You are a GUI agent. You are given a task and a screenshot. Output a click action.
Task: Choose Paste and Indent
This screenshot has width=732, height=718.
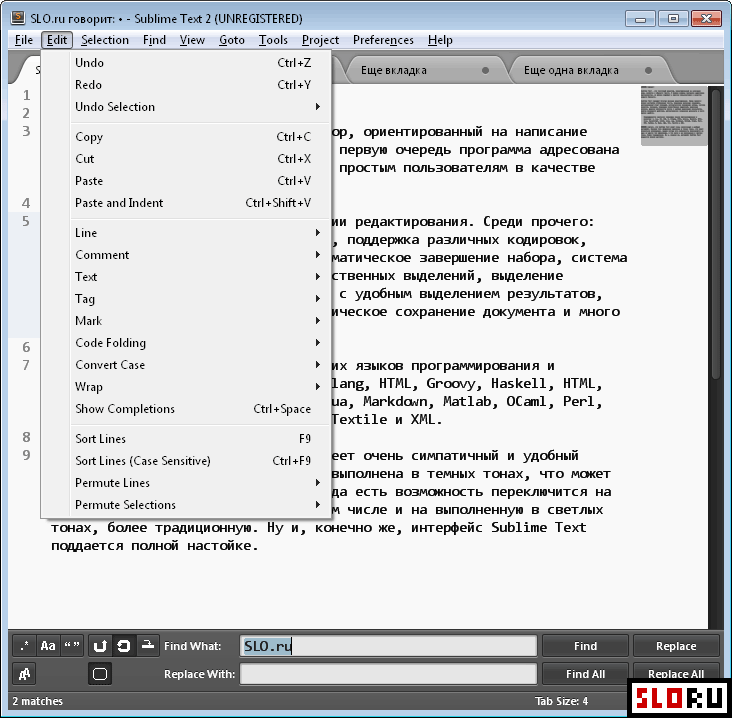point(186,203)
